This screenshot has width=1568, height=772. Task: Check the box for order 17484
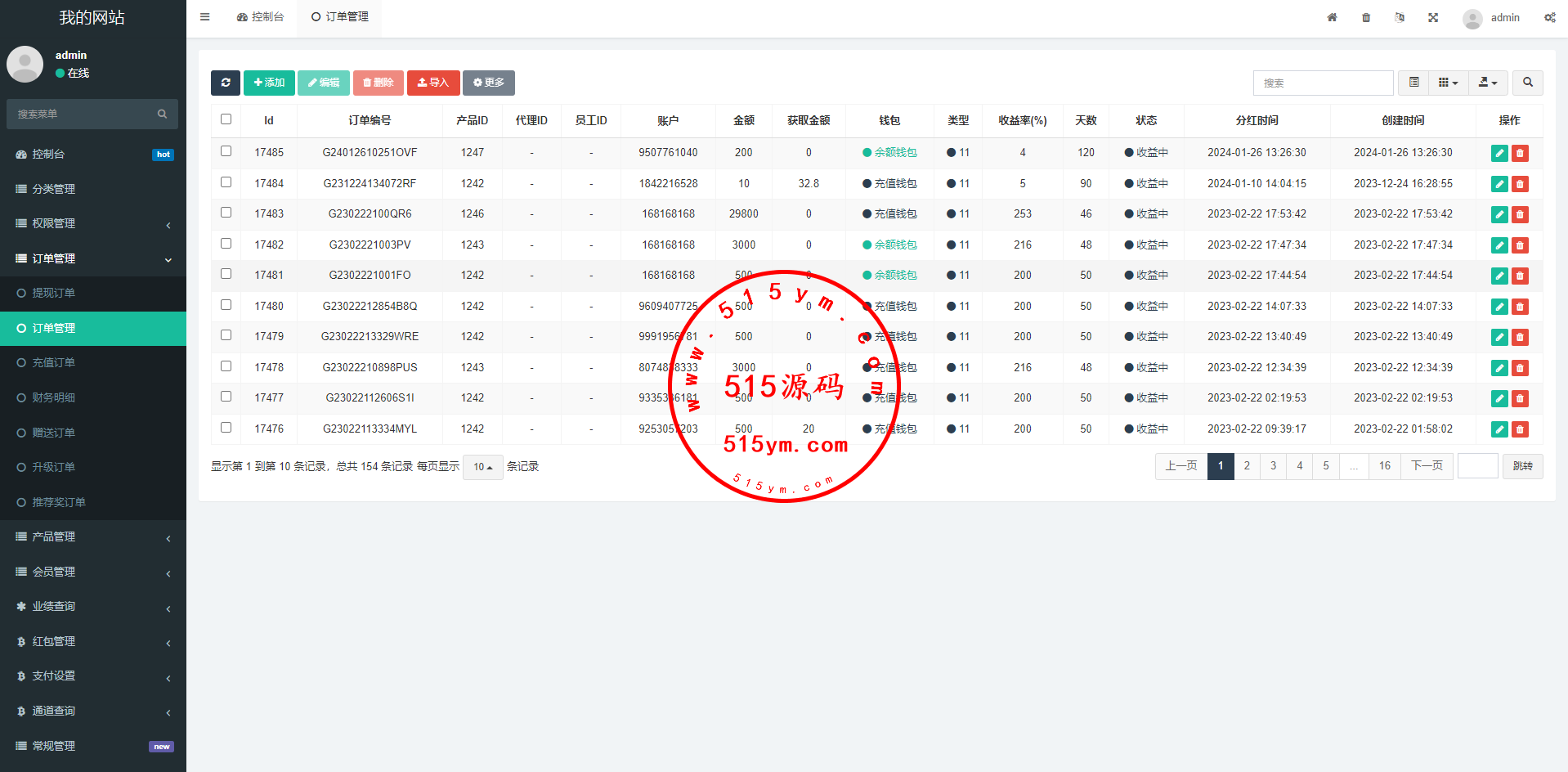[226, 182]
